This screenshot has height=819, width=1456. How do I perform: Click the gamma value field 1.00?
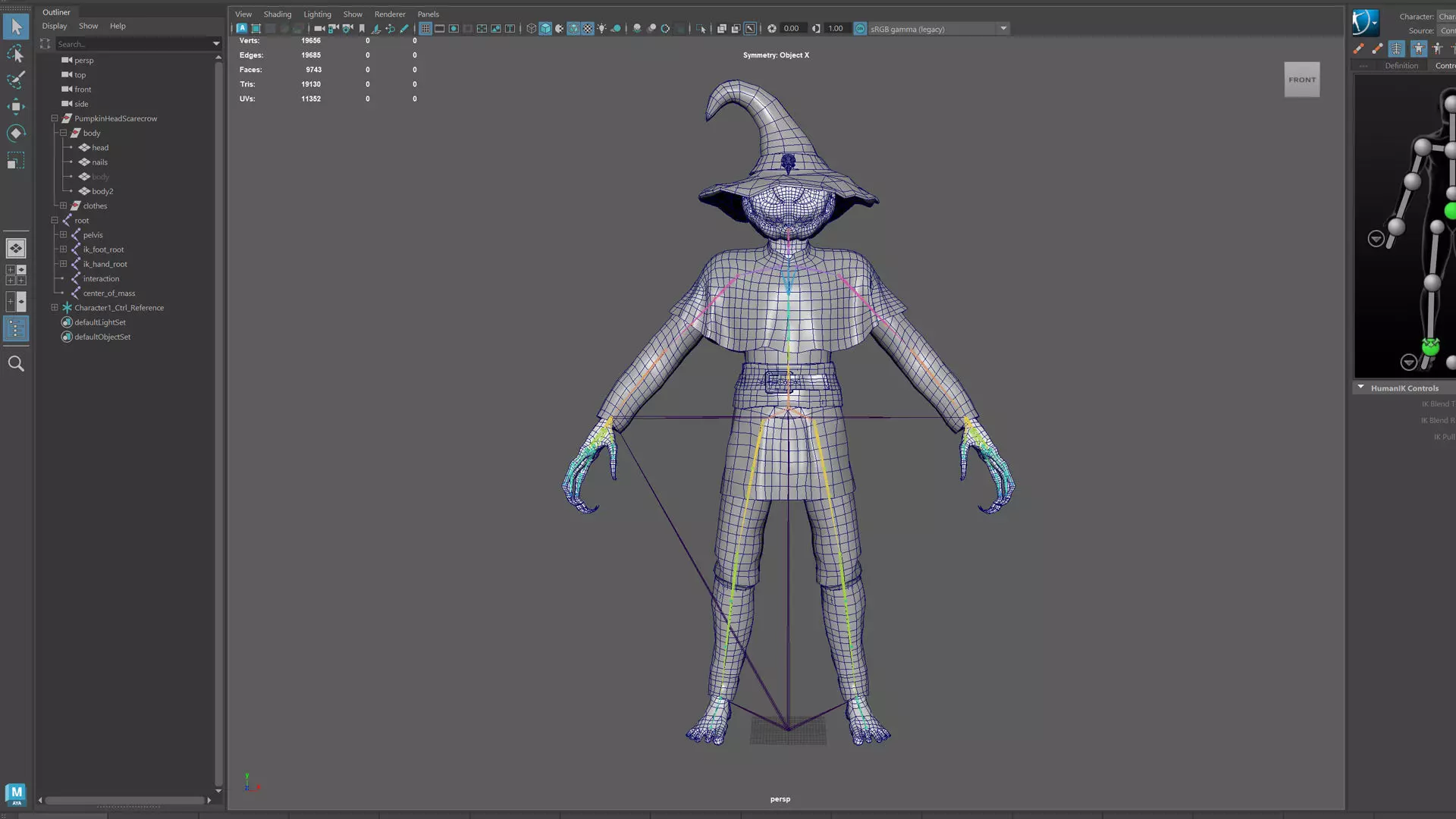pos(836,29)
